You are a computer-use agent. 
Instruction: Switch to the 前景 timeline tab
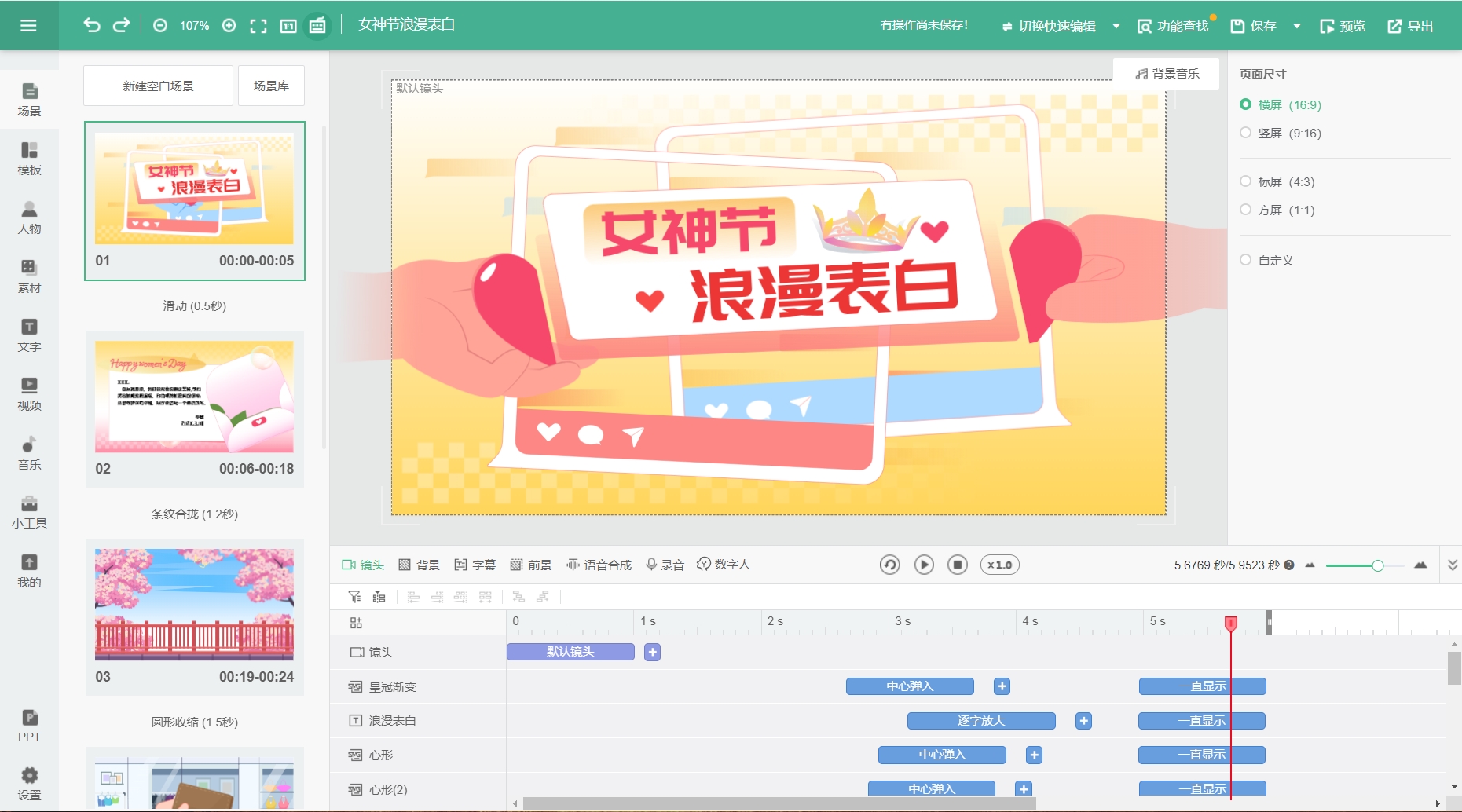coord(530,565)
